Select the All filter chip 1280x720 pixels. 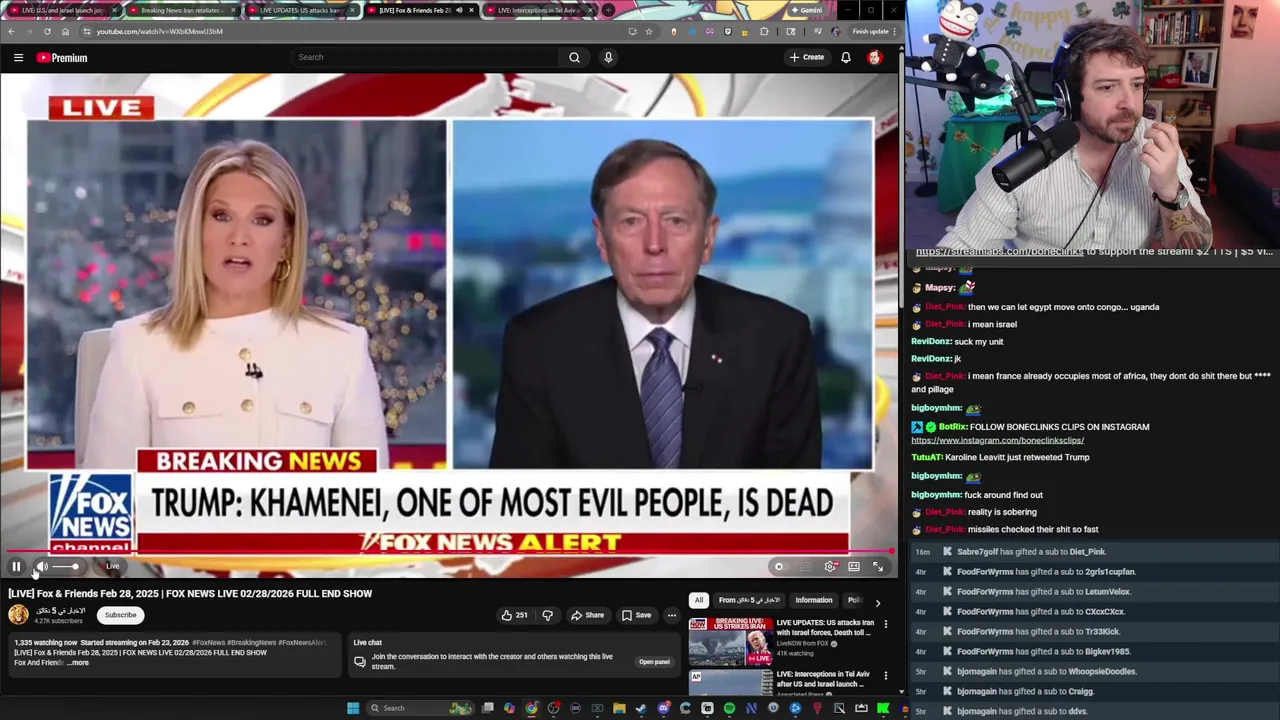(698, 600)
